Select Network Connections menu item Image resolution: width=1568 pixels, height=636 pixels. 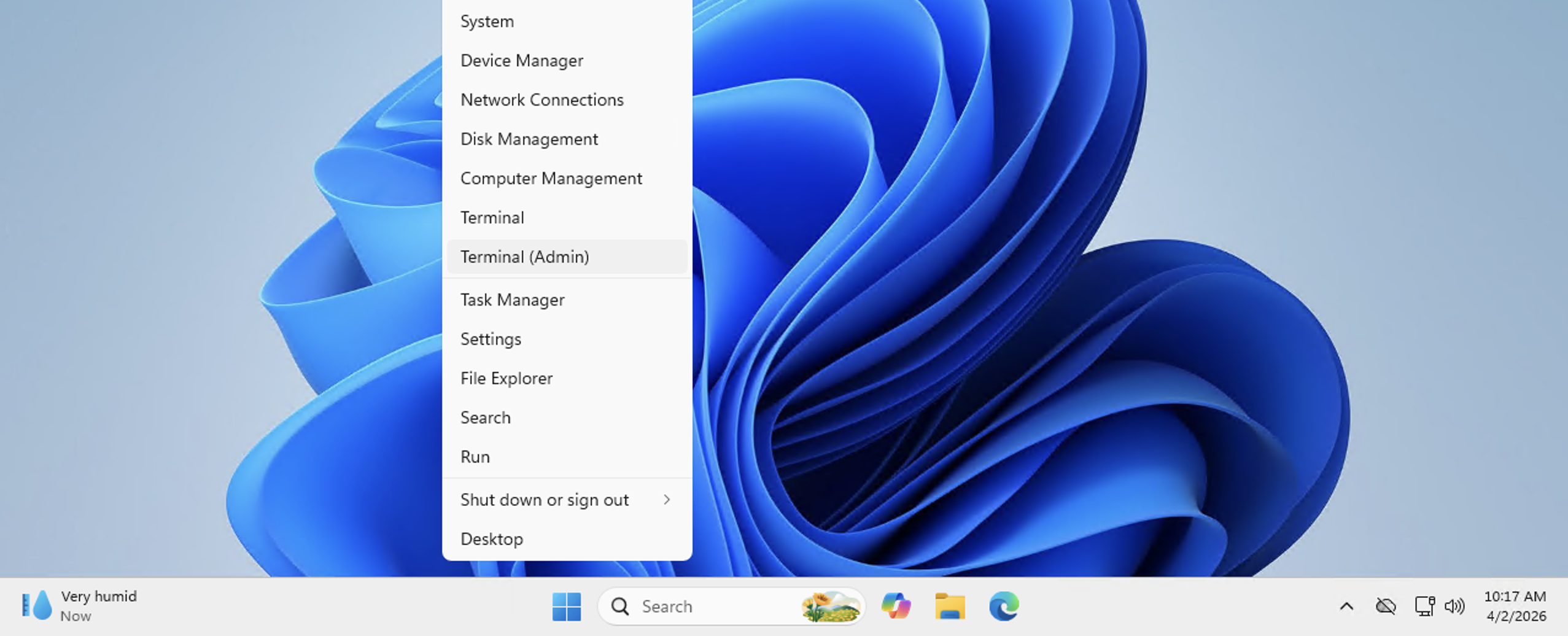pyautogui.click(x=541, y=100)
